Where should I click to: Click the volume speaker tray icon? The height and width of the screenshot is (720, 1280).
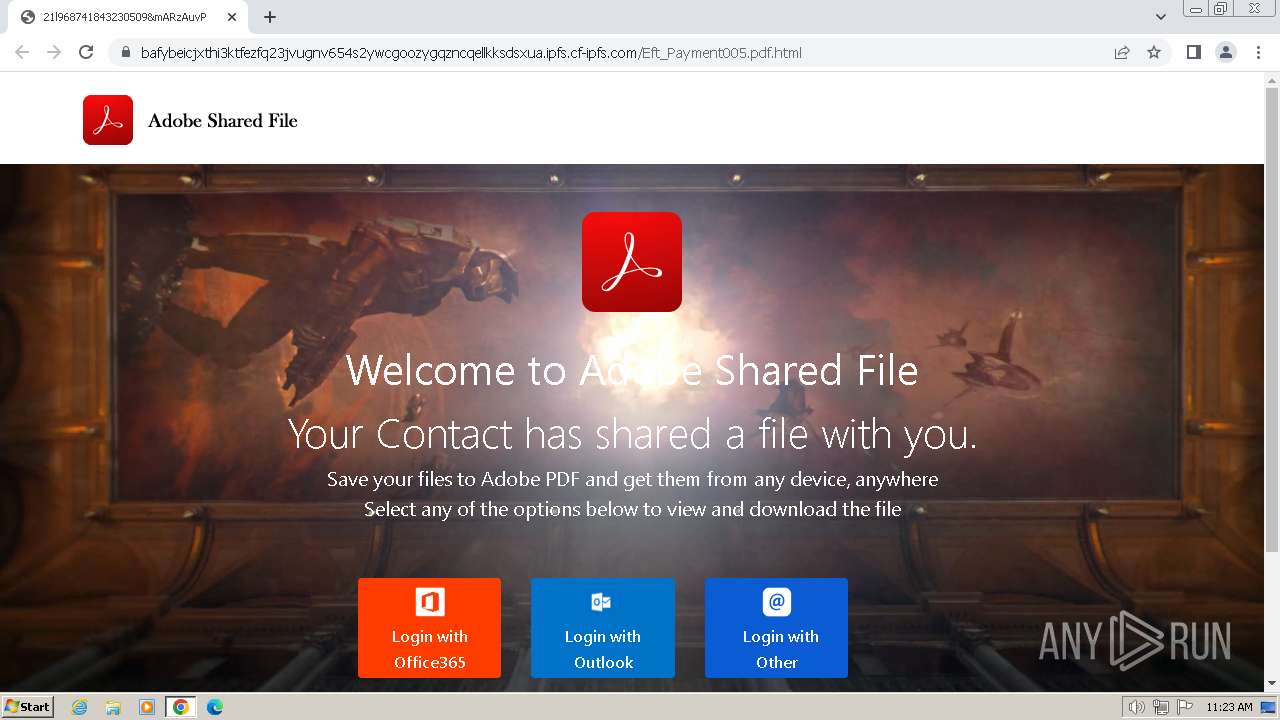pyautogui.click(x=1137, y=707)
